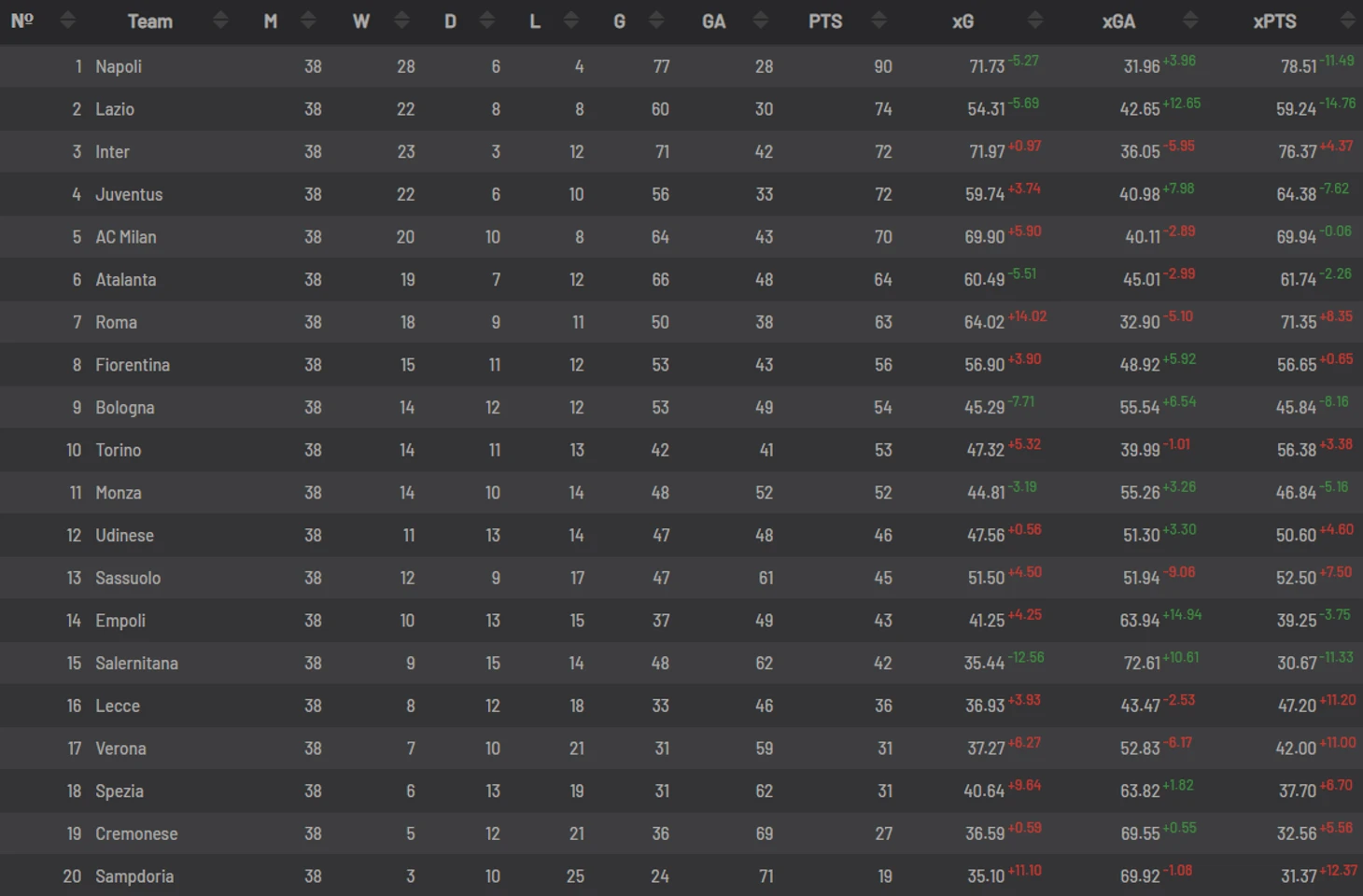The width and height of the screenshot is (1363, 896).
Task: Click the Team column header label
Action: [x=149, y=21]
